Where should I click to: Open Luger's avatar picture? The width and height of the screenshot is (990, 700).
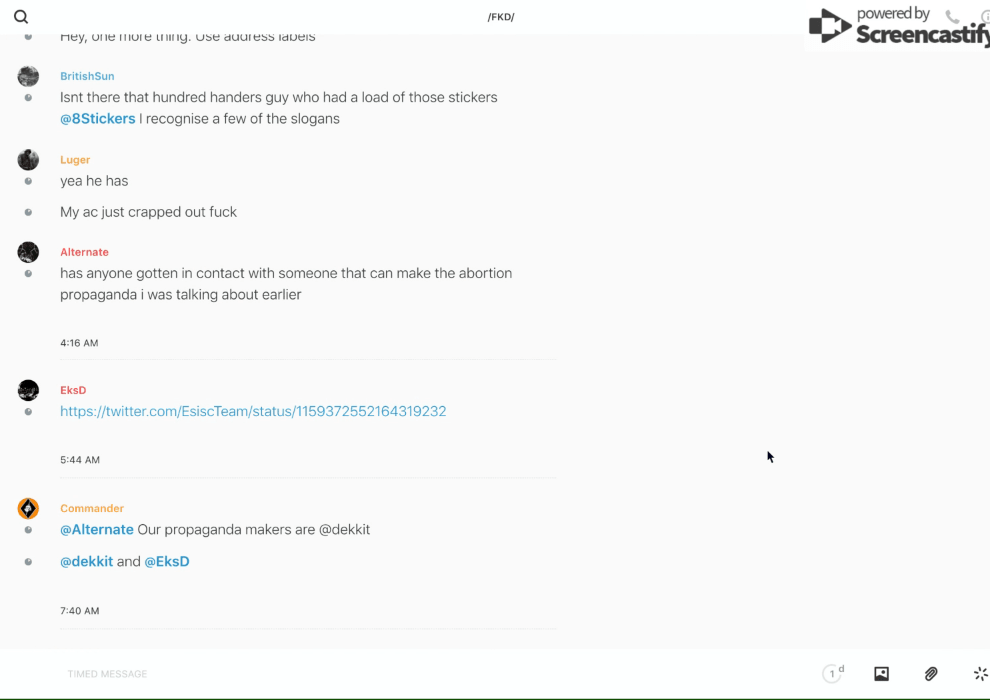click(x=28, y=160)
